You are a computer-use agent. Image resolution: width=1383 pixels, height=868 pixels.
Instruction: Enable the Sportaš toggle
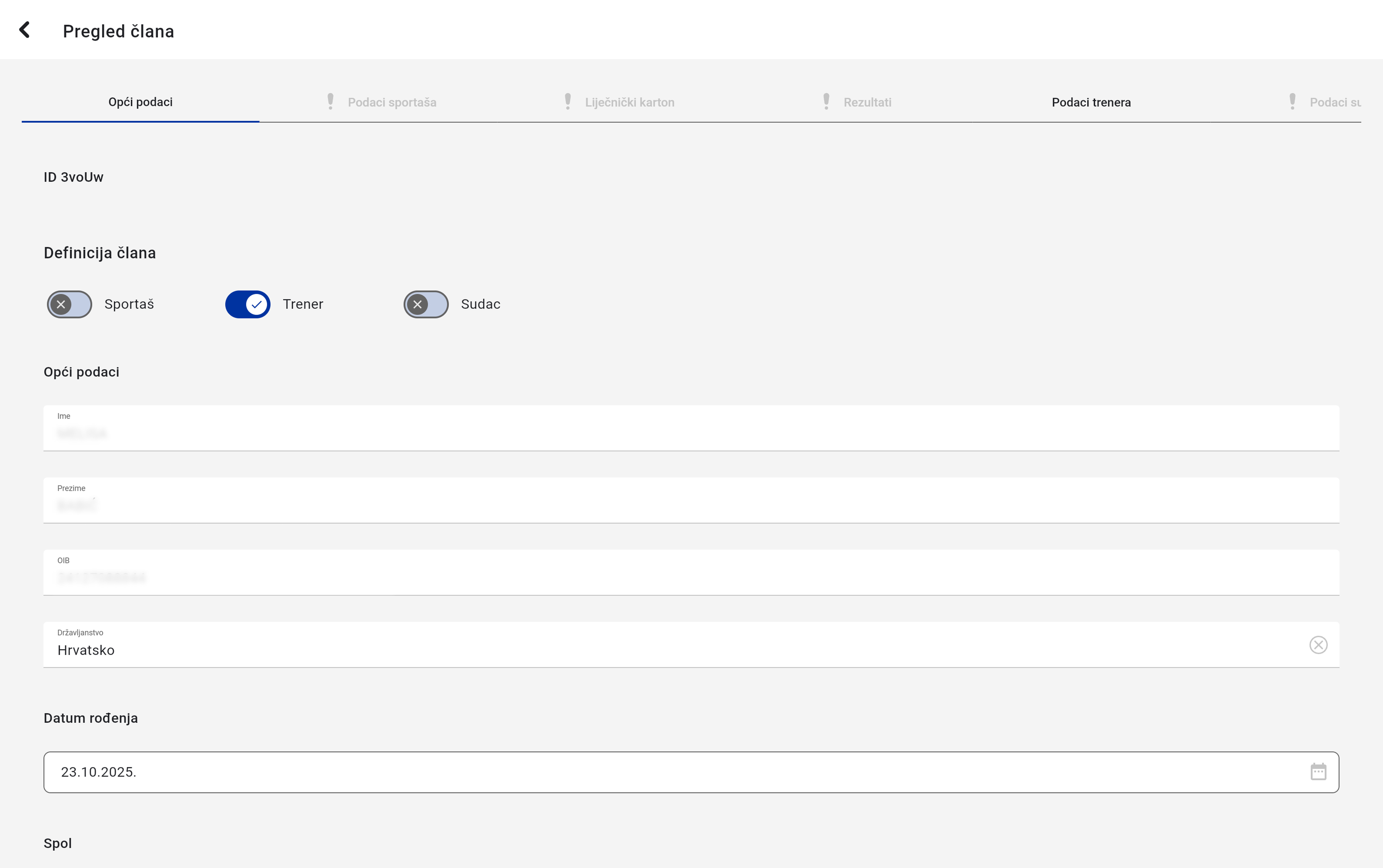pos(70,304)
